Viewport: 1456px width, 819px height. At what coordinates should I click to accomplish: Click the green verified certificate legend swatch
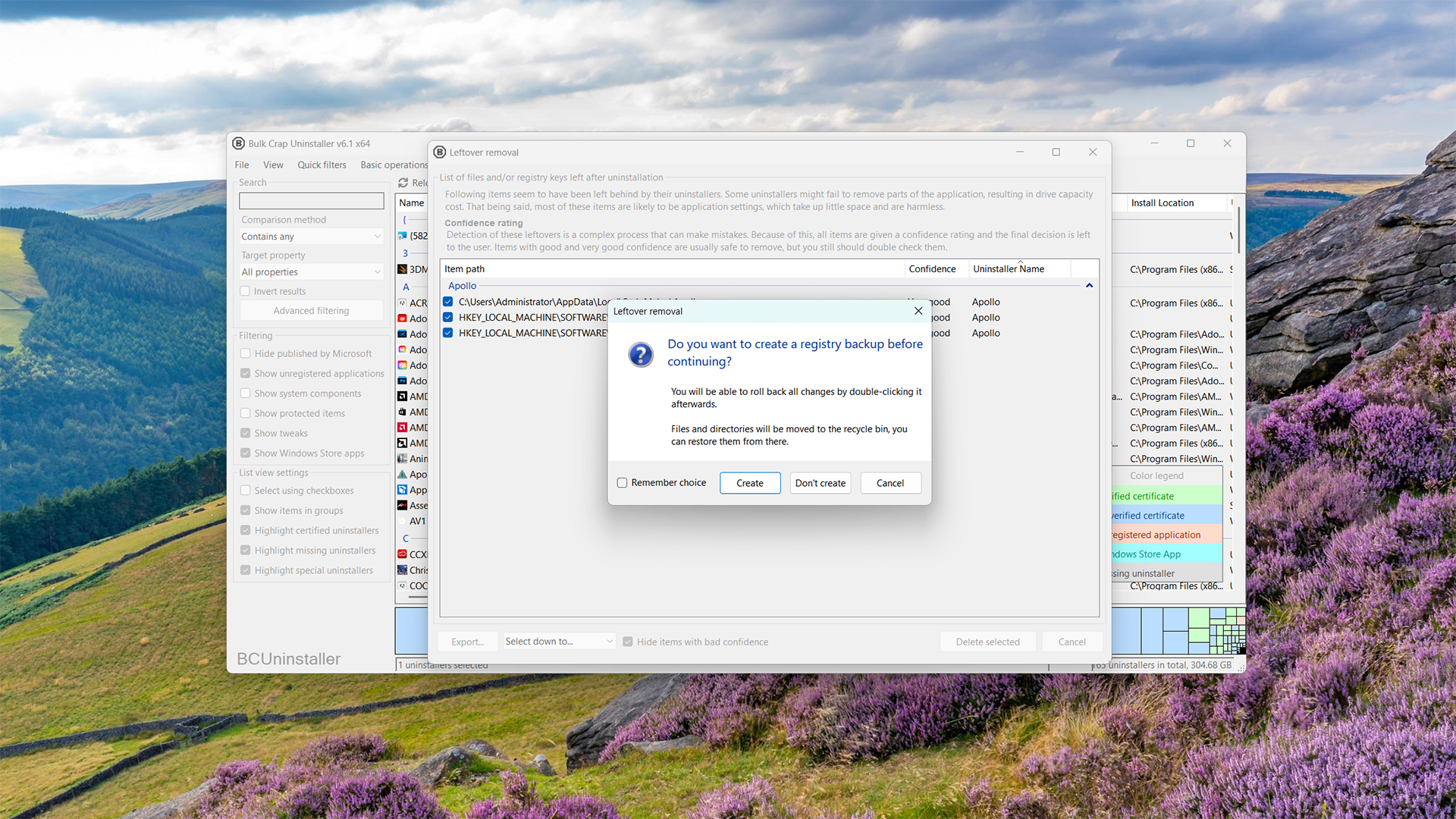(x=1166, y=496)
